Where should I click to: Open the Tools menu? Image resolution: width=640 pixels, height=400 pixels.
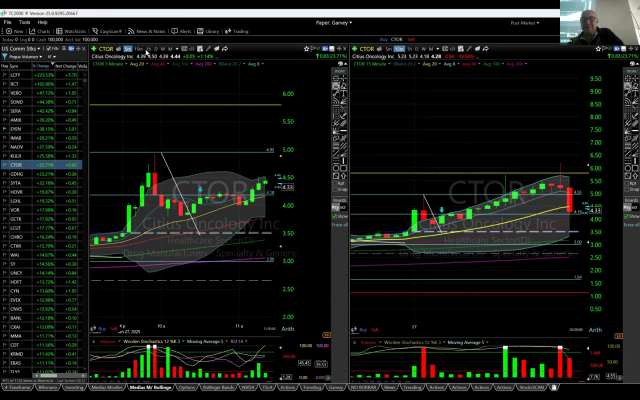(24, 21)
